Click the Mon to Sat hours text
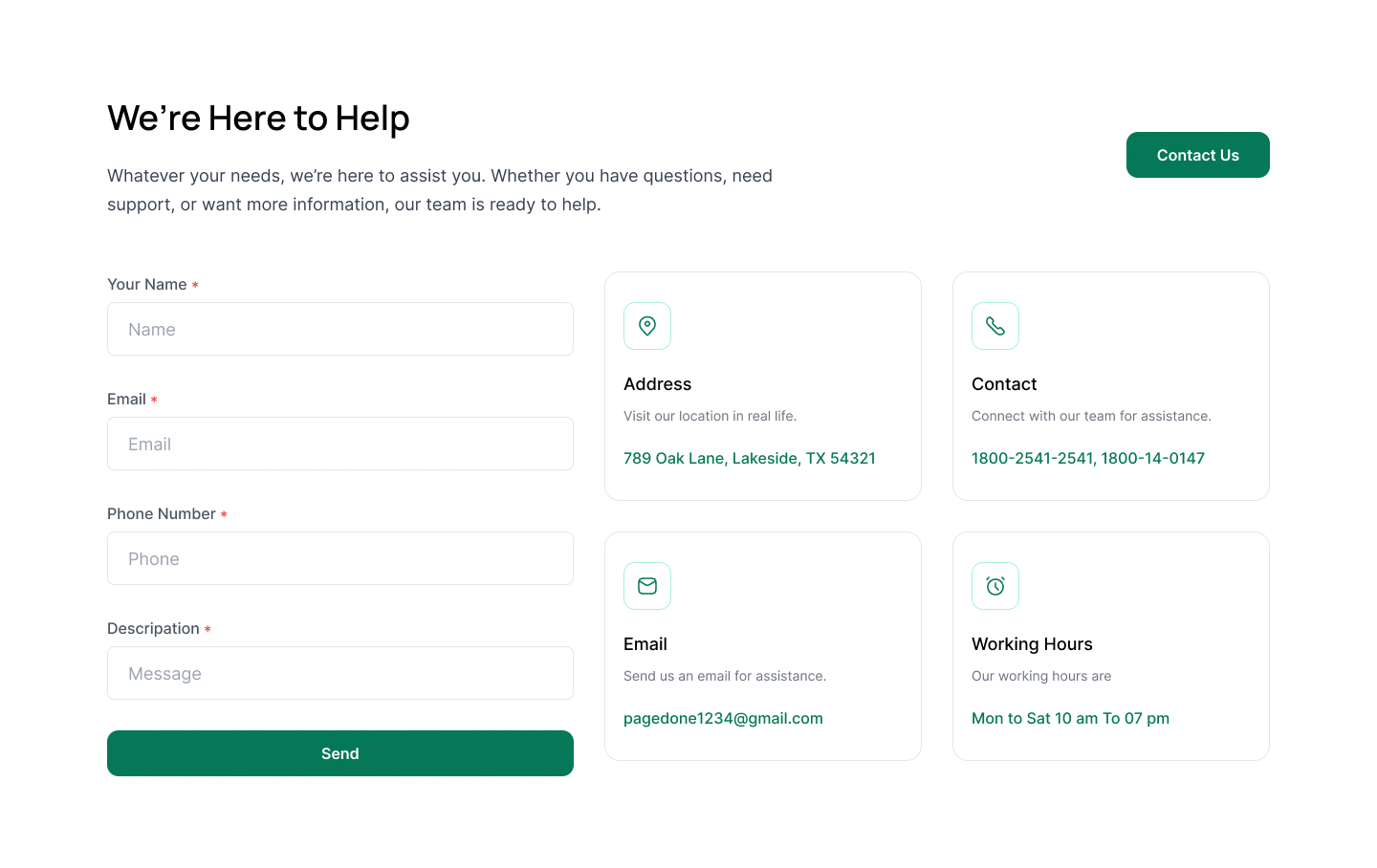Viewport: 1377px width, 868px height. (1070, 718)
